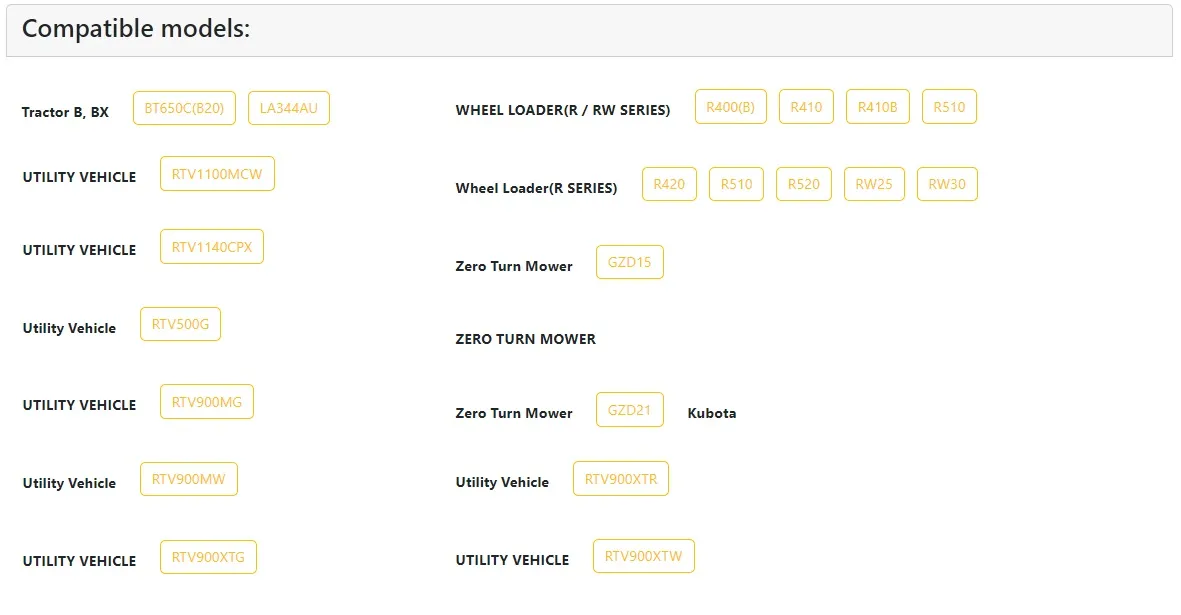The image size is (1181, 615).
Task: Click the 'Kubota' text next to GZD21
Action: [712, 413]
